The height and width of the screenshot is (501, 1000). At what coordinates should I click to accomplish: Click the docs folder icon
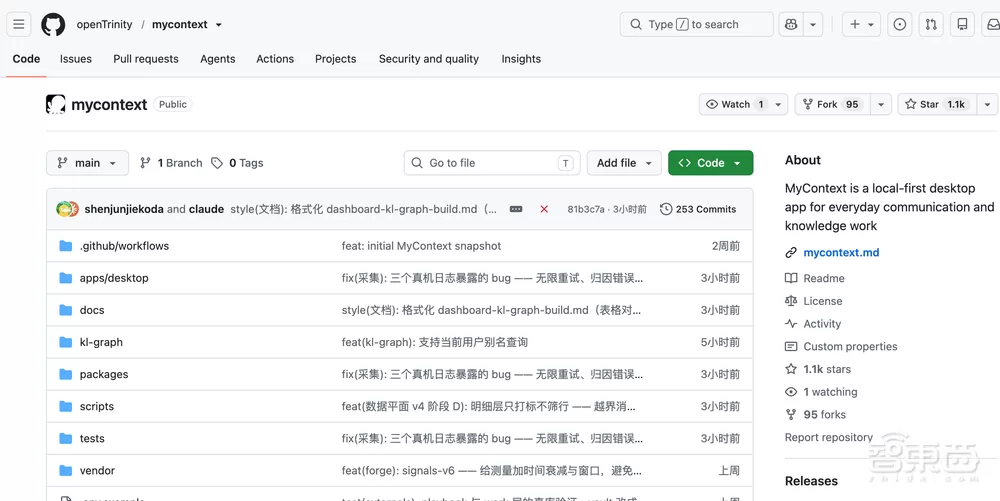click(66, 310)
